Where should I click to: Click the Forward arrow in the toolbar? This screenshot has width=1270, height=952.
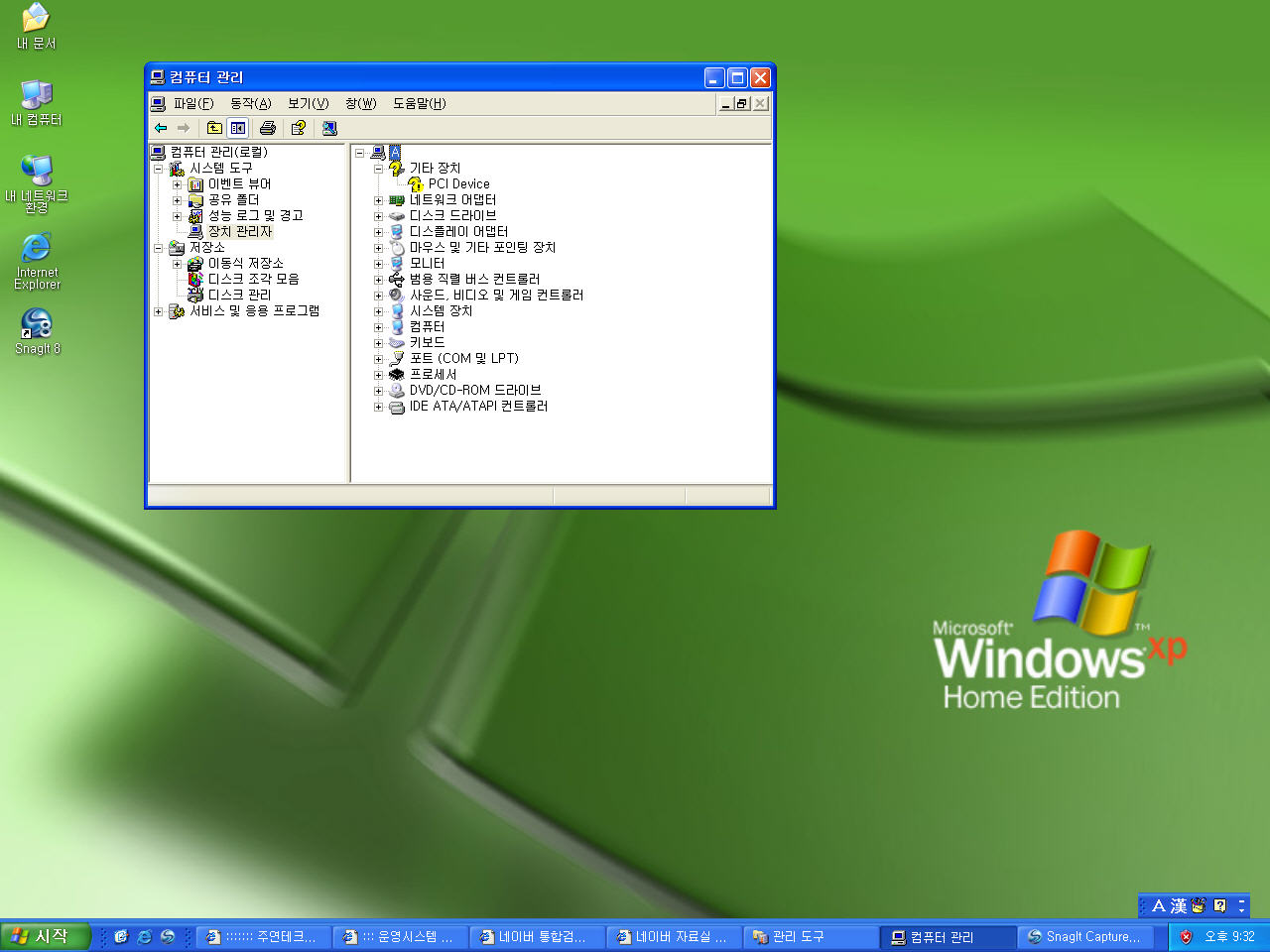coord(184,128)
